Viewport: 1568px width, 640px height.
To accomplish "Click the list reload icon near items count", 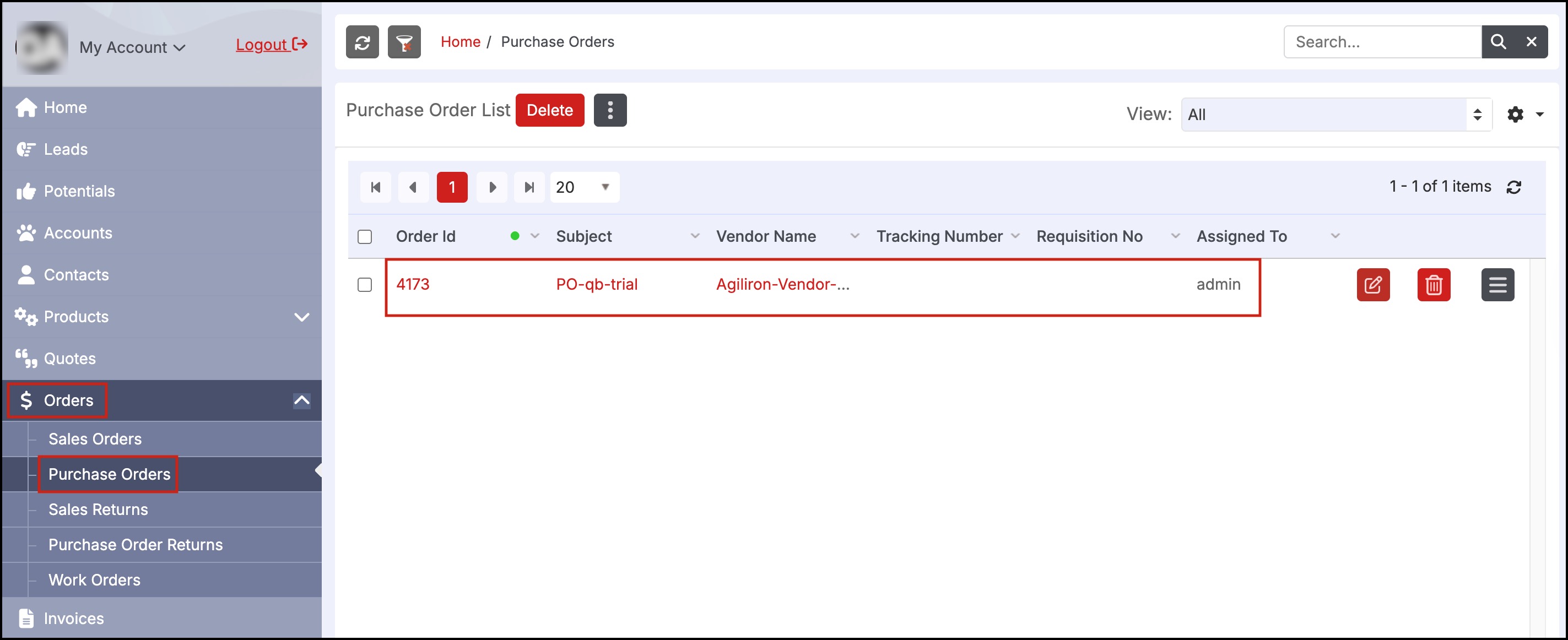I will [1514, 187].
